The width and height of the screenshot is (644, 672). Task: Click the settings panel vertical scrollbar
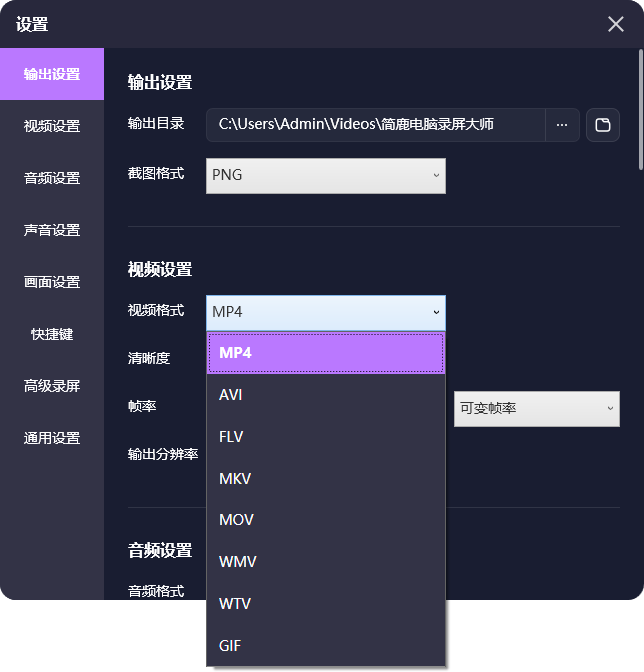point(641,111)
